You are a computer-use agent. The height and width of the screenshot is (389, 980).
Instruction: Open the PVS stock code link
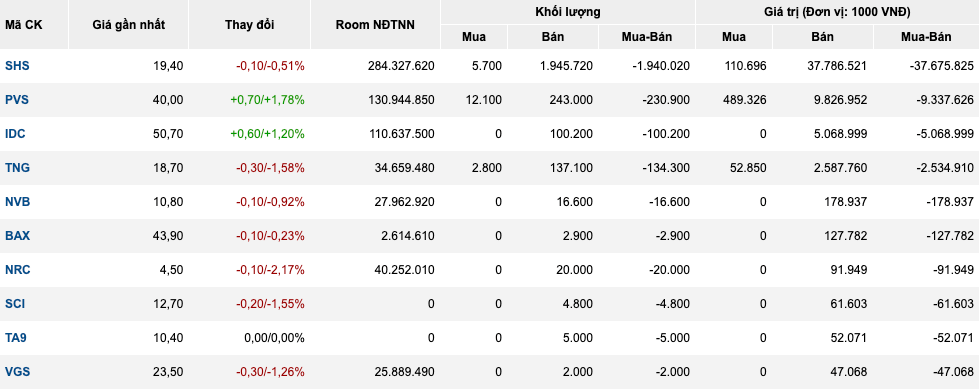click(17, 99)
